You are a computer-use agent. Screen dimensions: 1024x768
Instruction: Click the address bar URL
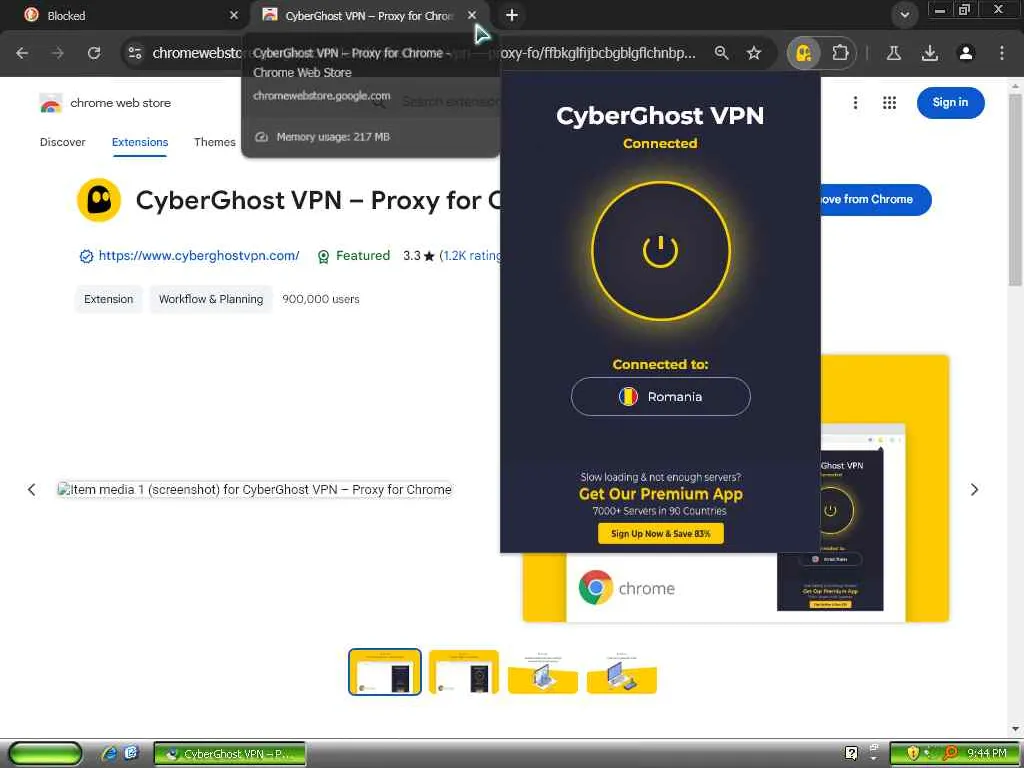tap(424, 53)
